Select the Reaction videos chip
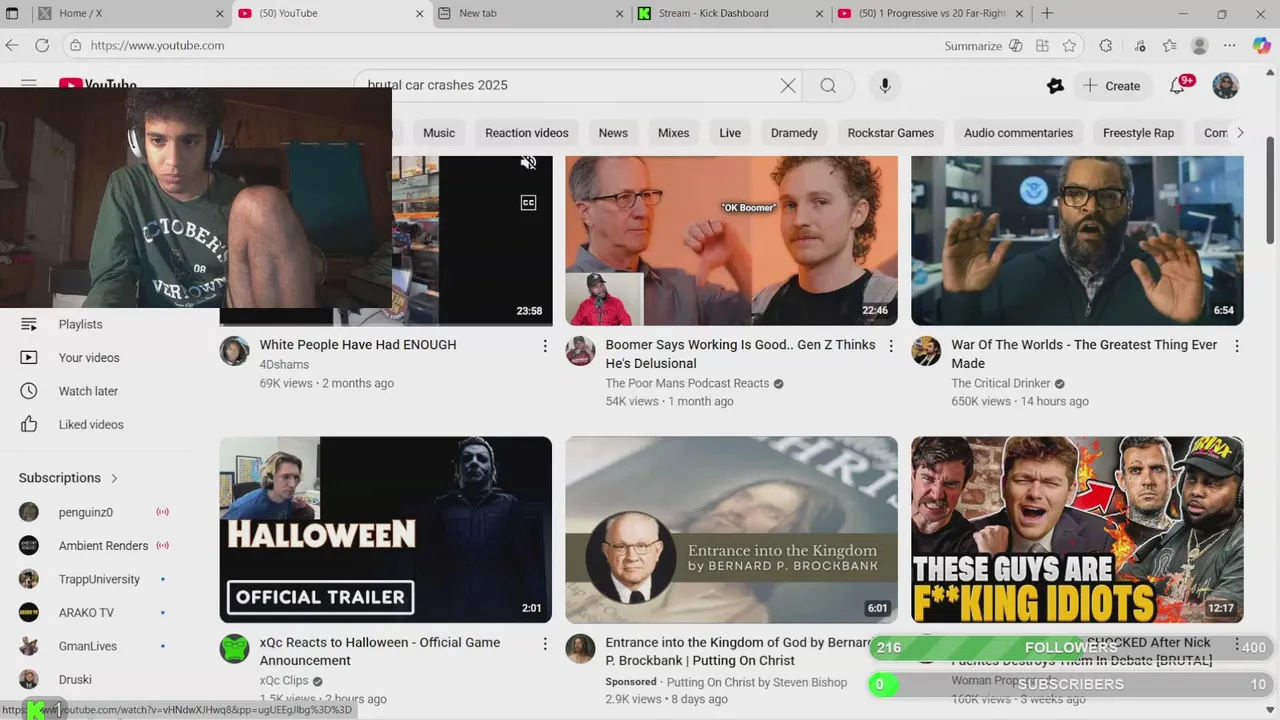Image resolution: width=1280 pixels, height=720 pixels. (x=527, y=133)
